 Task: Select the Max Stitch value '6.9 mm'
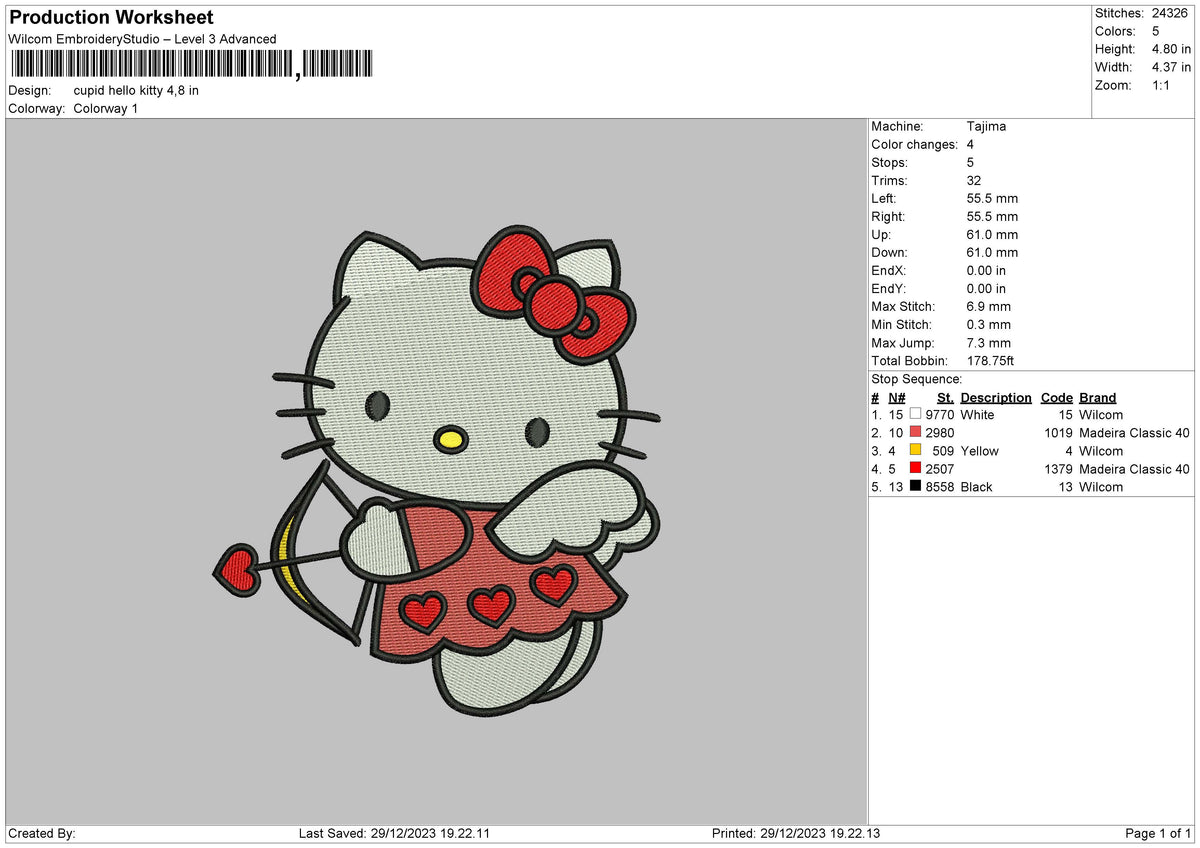989,306
